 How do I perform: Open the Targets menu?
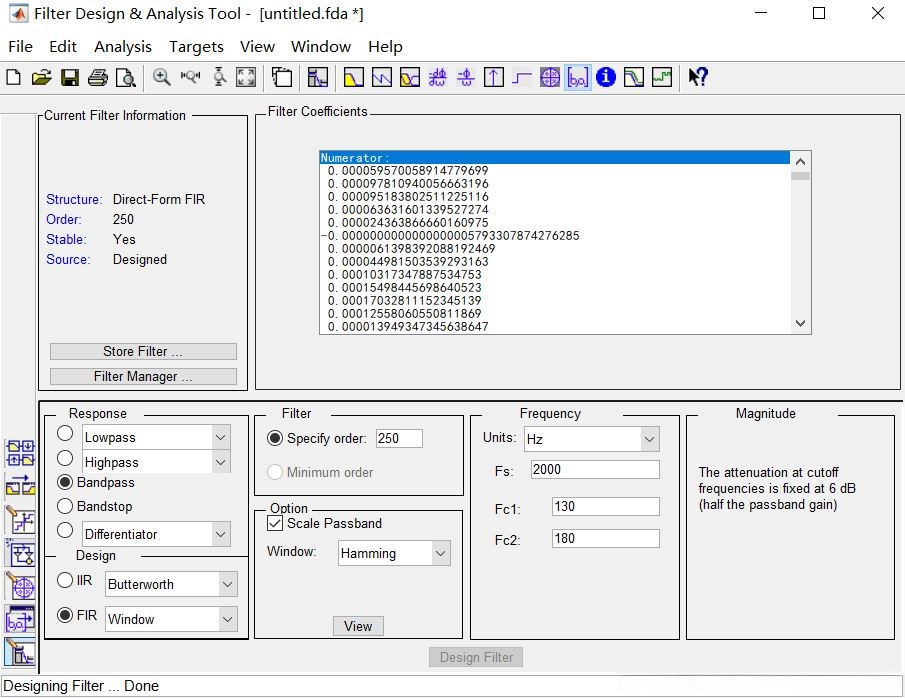(196, 47)
